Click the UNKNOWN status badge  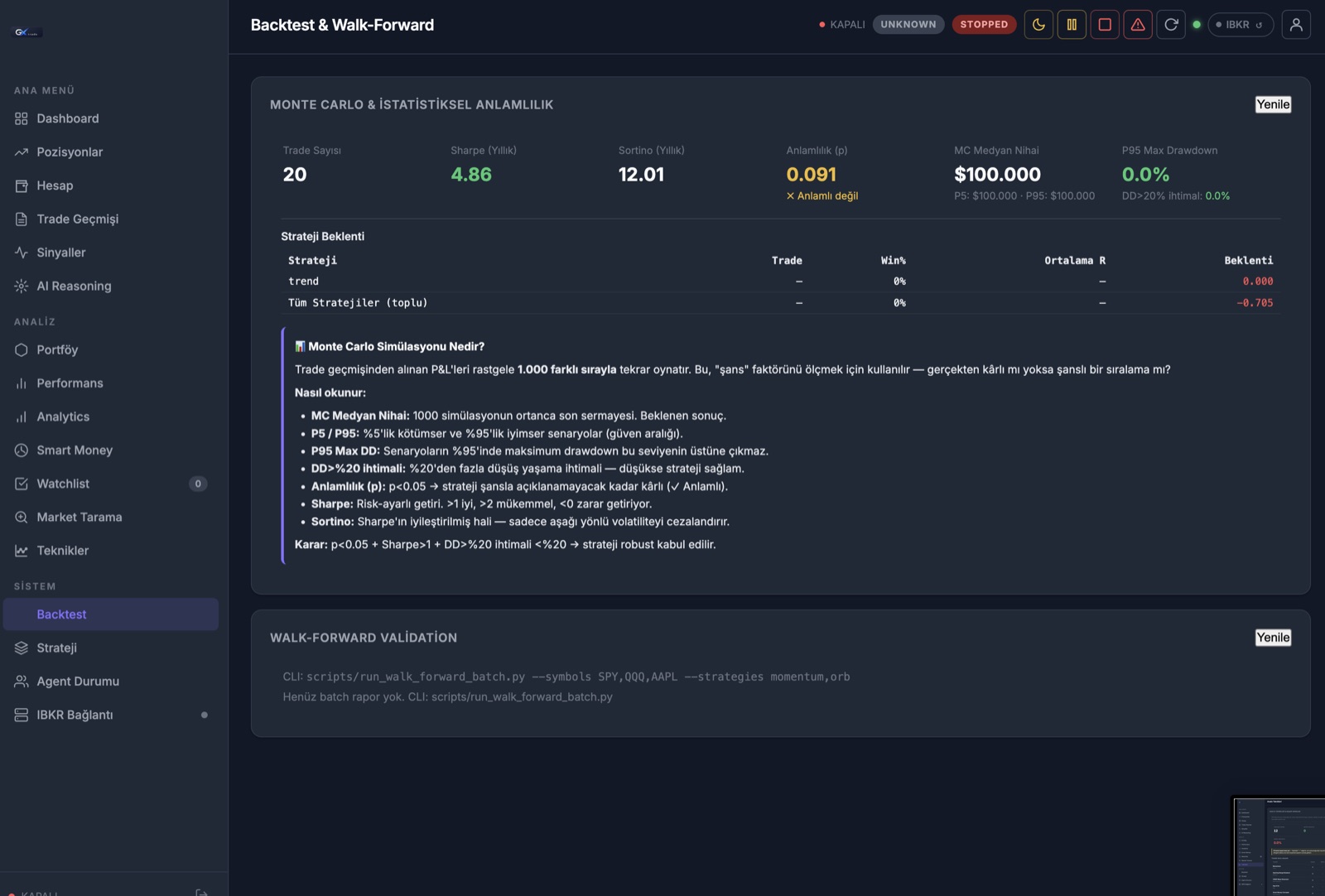click(x=908, y=25)
